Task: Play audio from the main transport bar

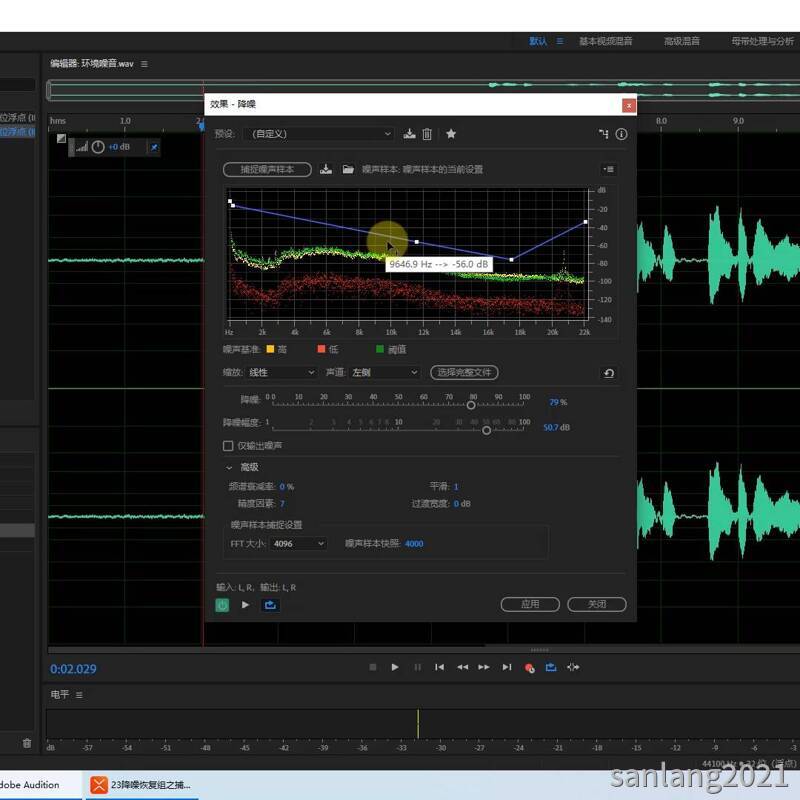Action: (x=394, y=667)
